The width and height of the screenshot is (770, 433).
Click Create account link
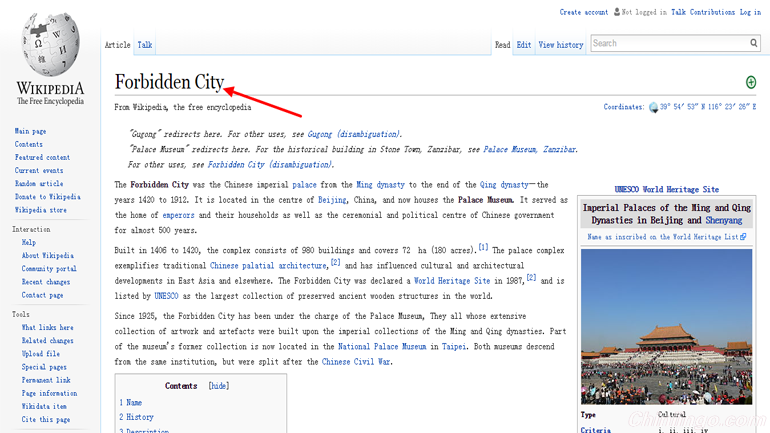click(583, 12)
